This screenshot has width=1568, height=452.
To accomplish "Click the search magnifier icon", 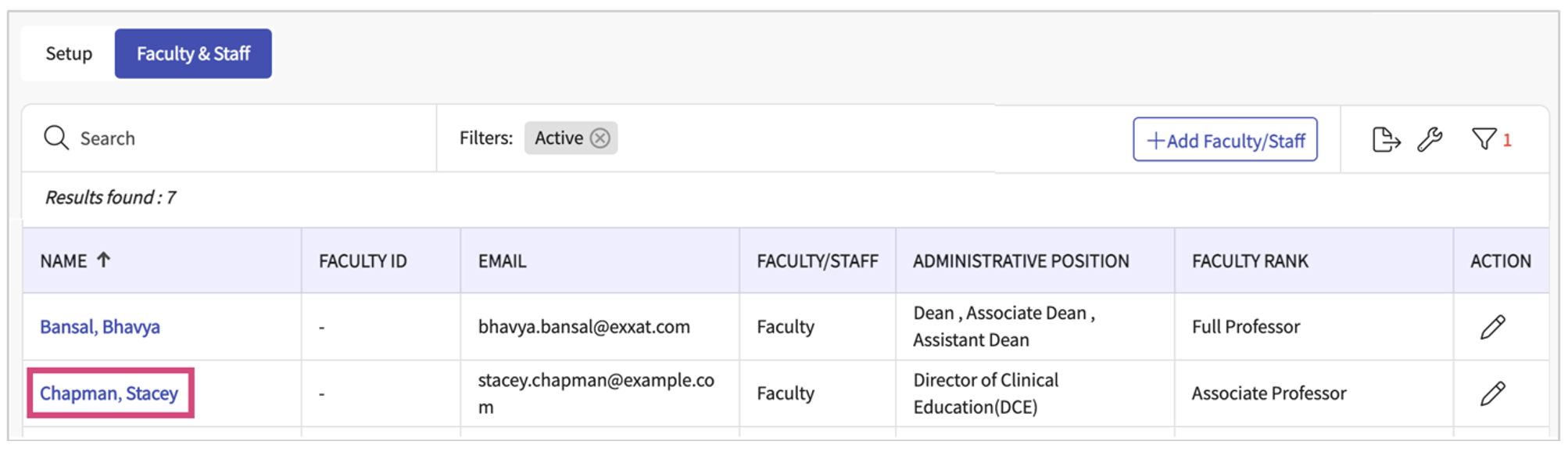I will click(x=56, y=138).
